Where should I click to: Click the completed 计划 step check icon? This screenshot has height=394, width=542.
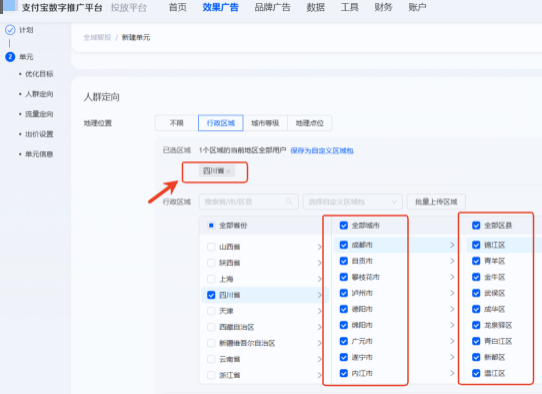click(10, 30)
